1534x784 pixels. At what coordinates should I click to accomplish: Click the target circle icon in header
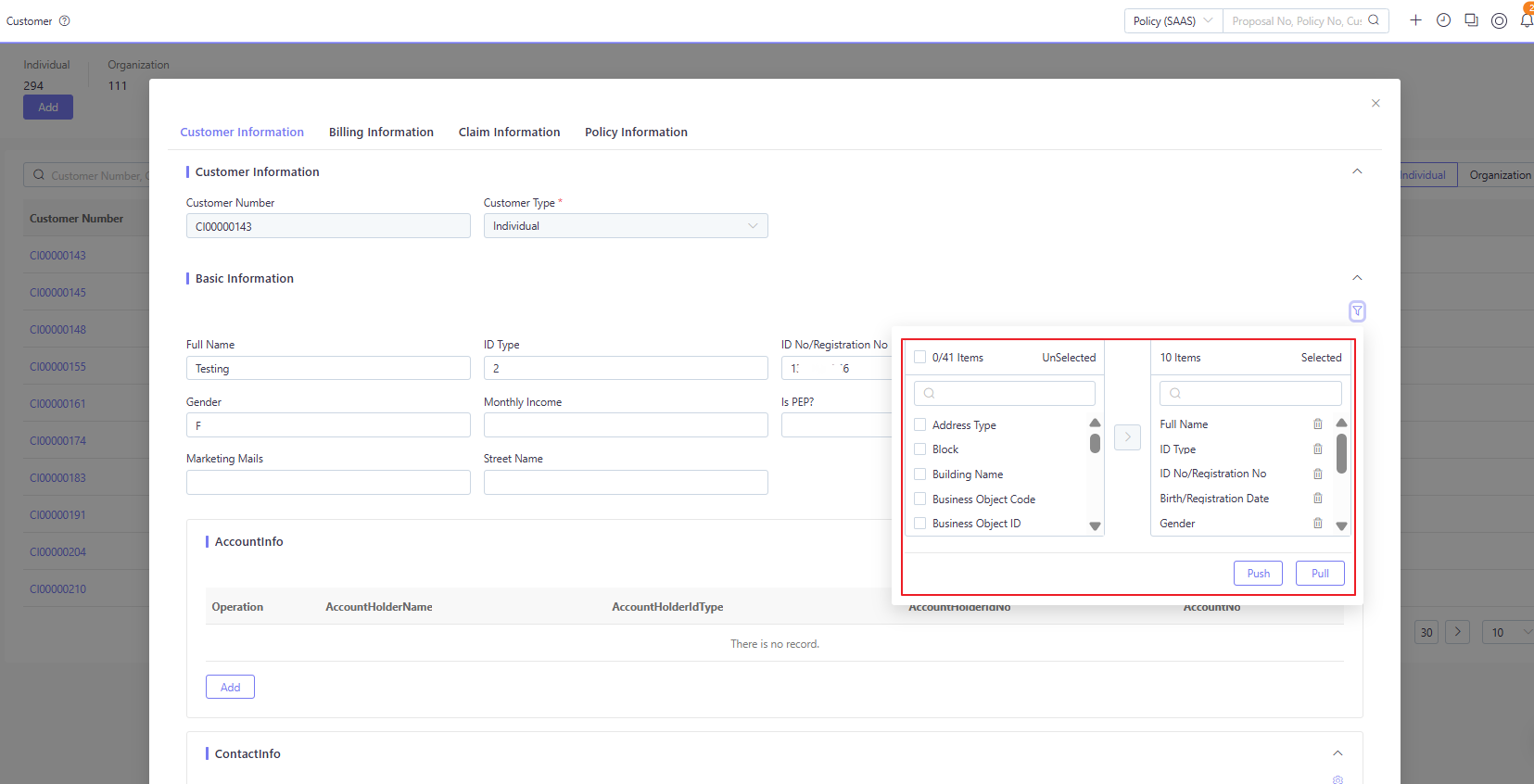click(1499, 20)
